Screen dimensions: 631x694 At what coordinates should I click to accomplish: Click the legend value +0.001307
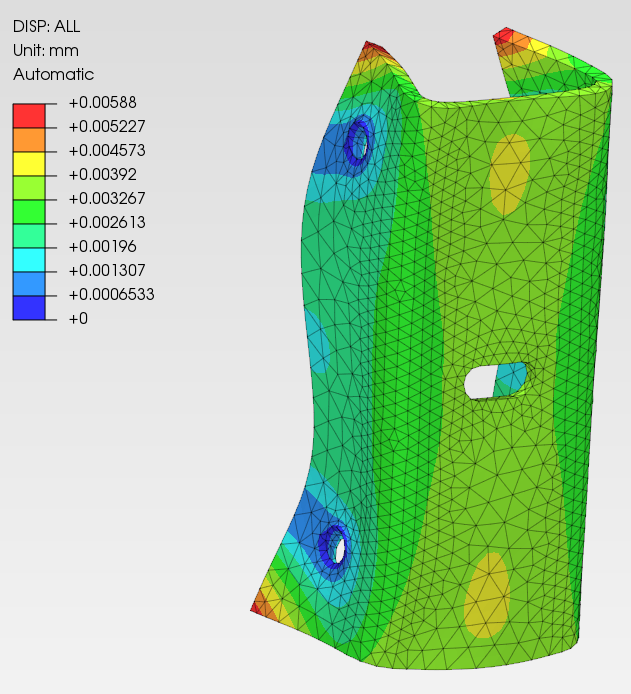(x=107, y=270)
